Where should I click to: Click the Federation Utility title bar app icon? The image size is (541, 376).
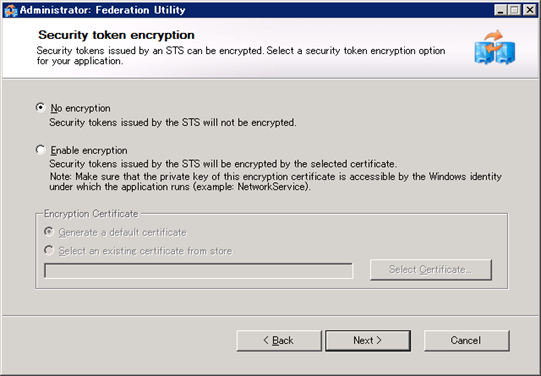coord(10,10)
